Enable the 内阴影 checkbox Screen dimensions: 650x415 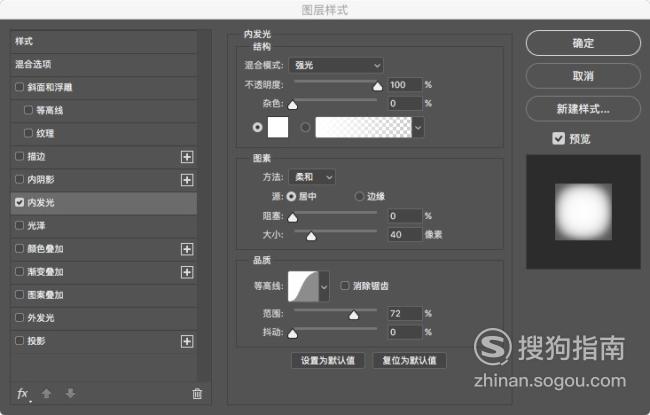(x=19, y=179)
